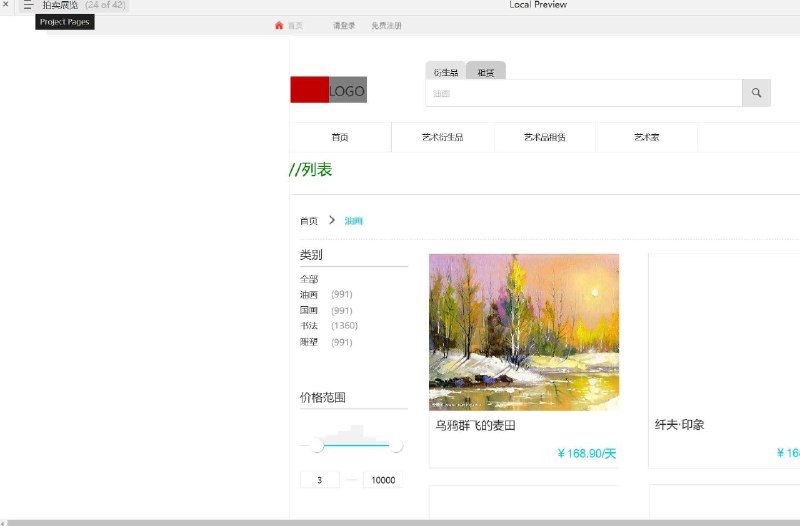Click the right price range slider handle

point(396,445)
